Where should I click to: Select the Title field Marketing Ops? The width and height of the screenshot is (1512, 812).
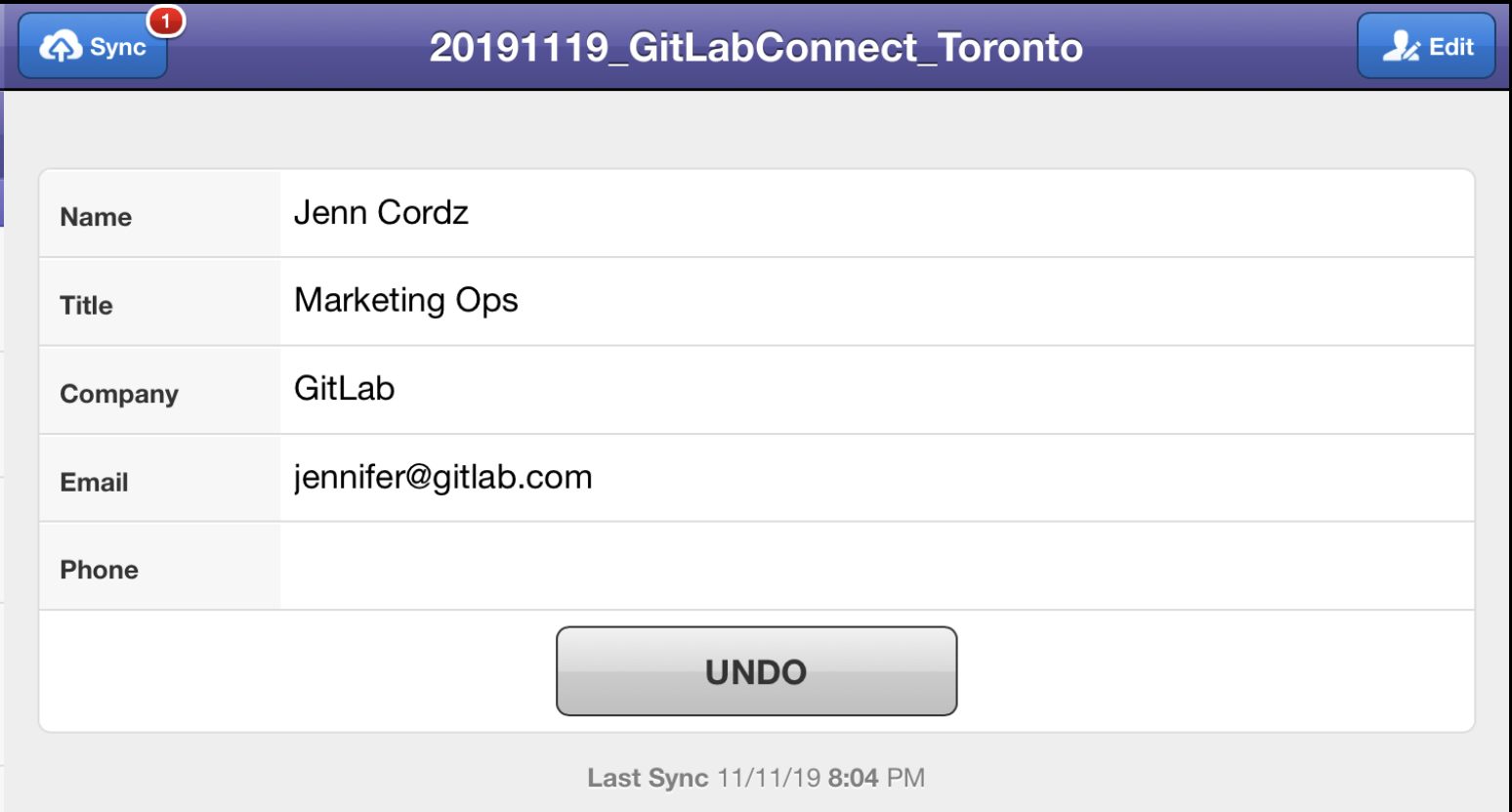405,301
